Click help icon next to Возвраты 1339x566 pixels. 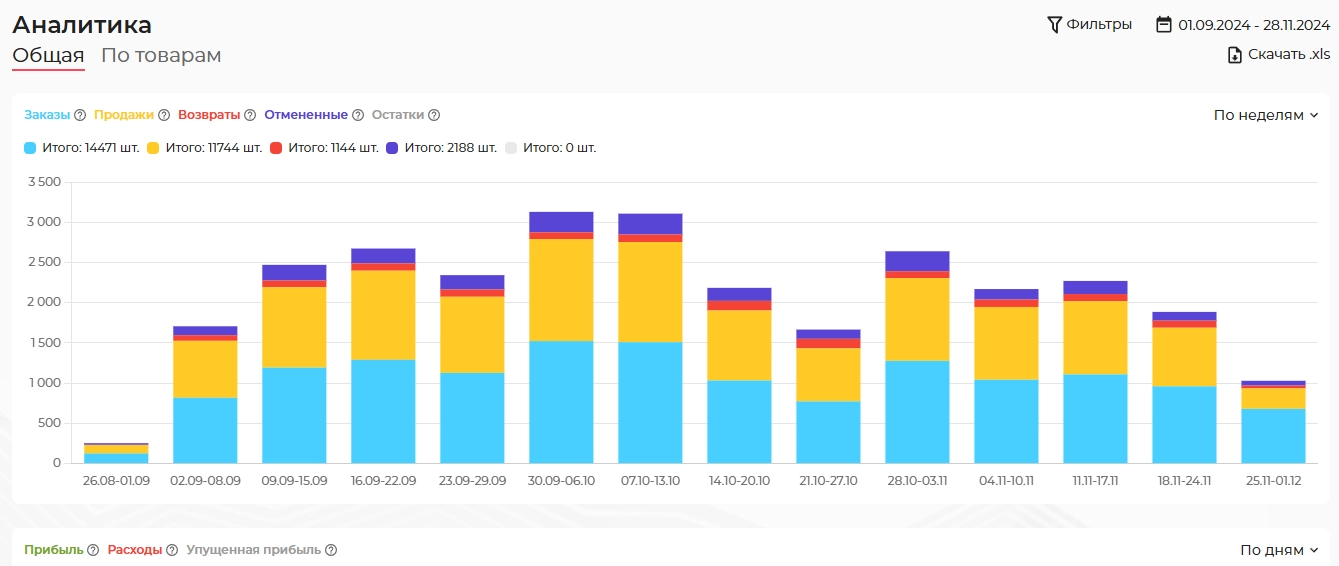250,115
